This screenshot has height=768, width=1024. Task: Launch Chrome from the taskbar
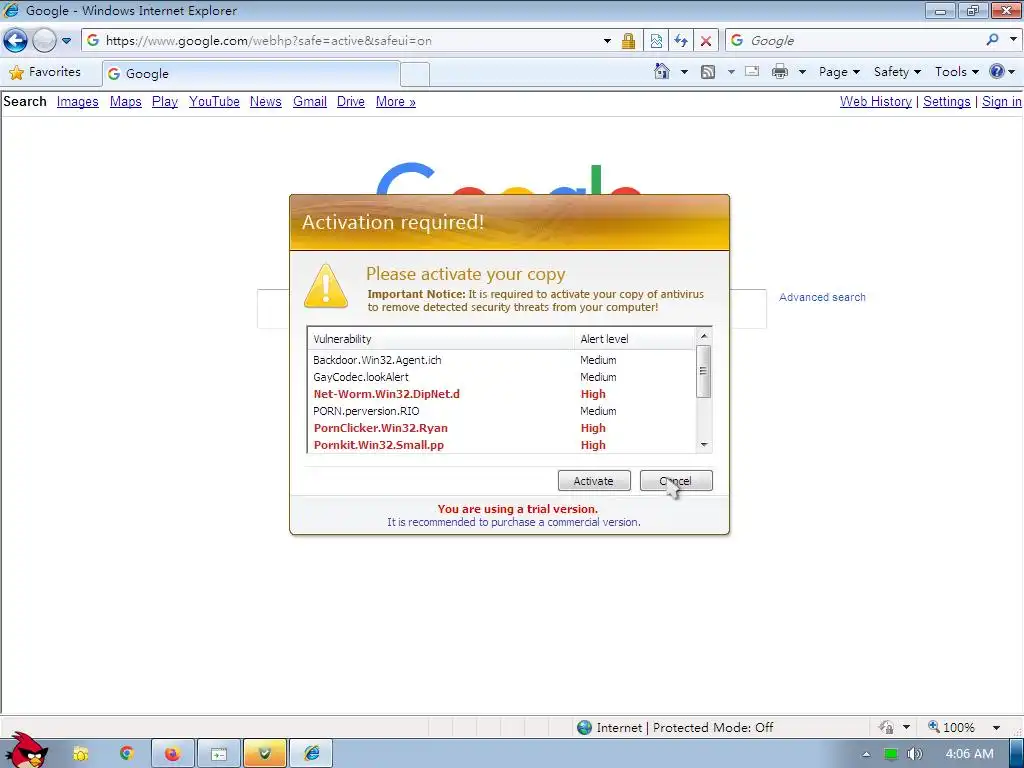(127, 754)
